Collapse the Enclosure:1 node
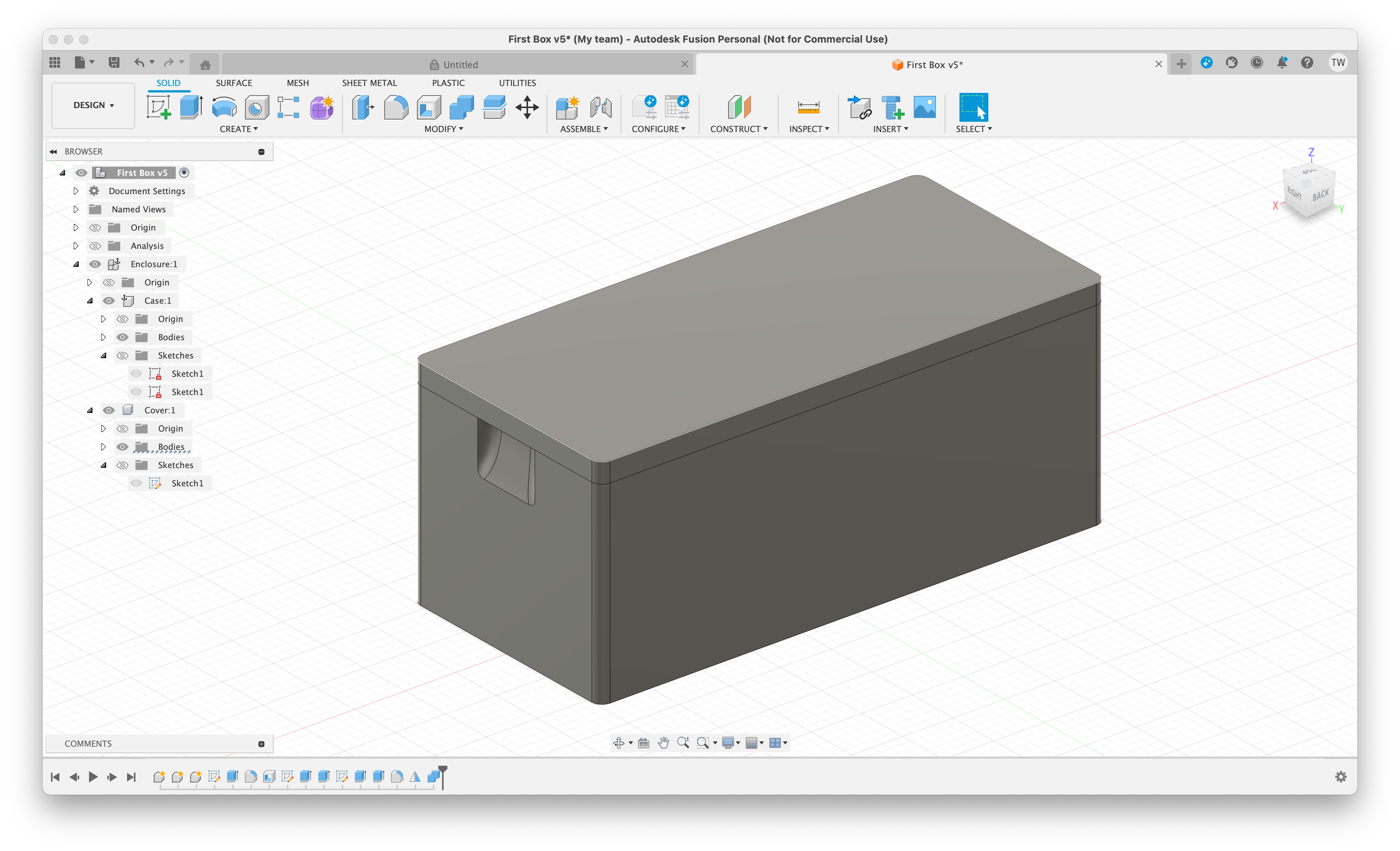This screenshot has height=851, width=1400. (x=76, y=264)
